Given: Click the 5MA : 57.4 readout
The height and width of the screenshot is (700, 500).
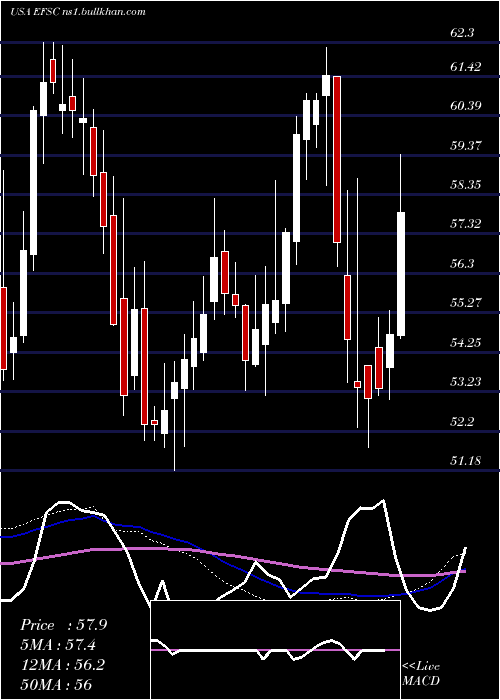Looking at the screenshot, I should 59,644.
